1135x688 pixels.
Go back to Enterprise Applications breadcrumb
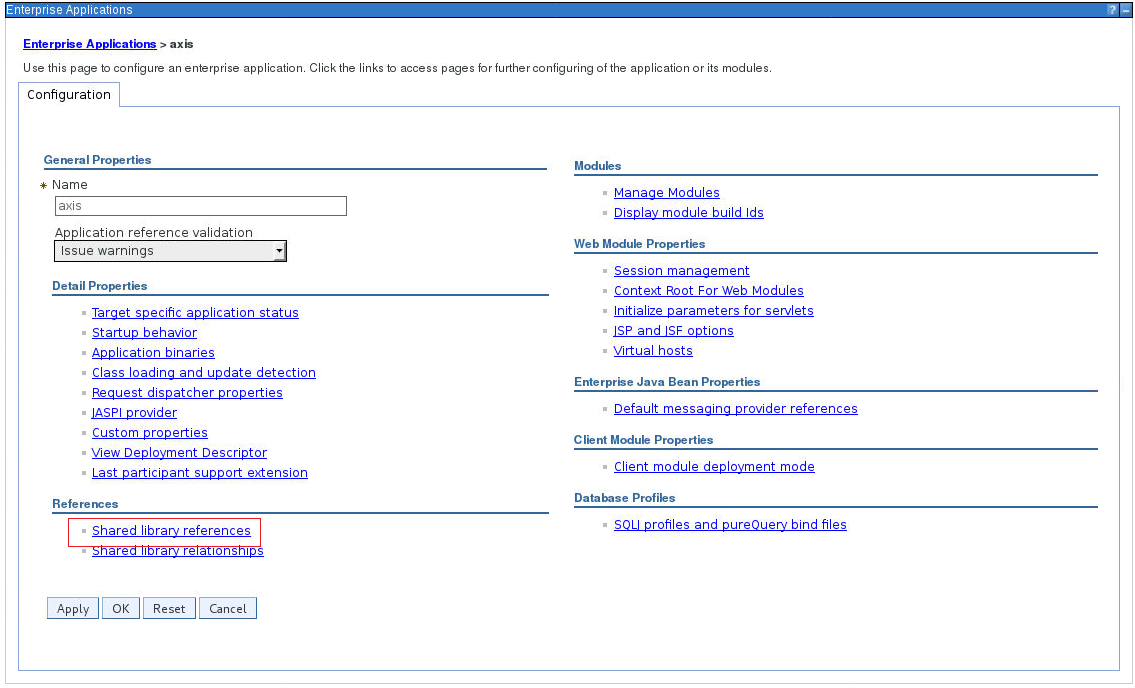[x=90, y=44]
